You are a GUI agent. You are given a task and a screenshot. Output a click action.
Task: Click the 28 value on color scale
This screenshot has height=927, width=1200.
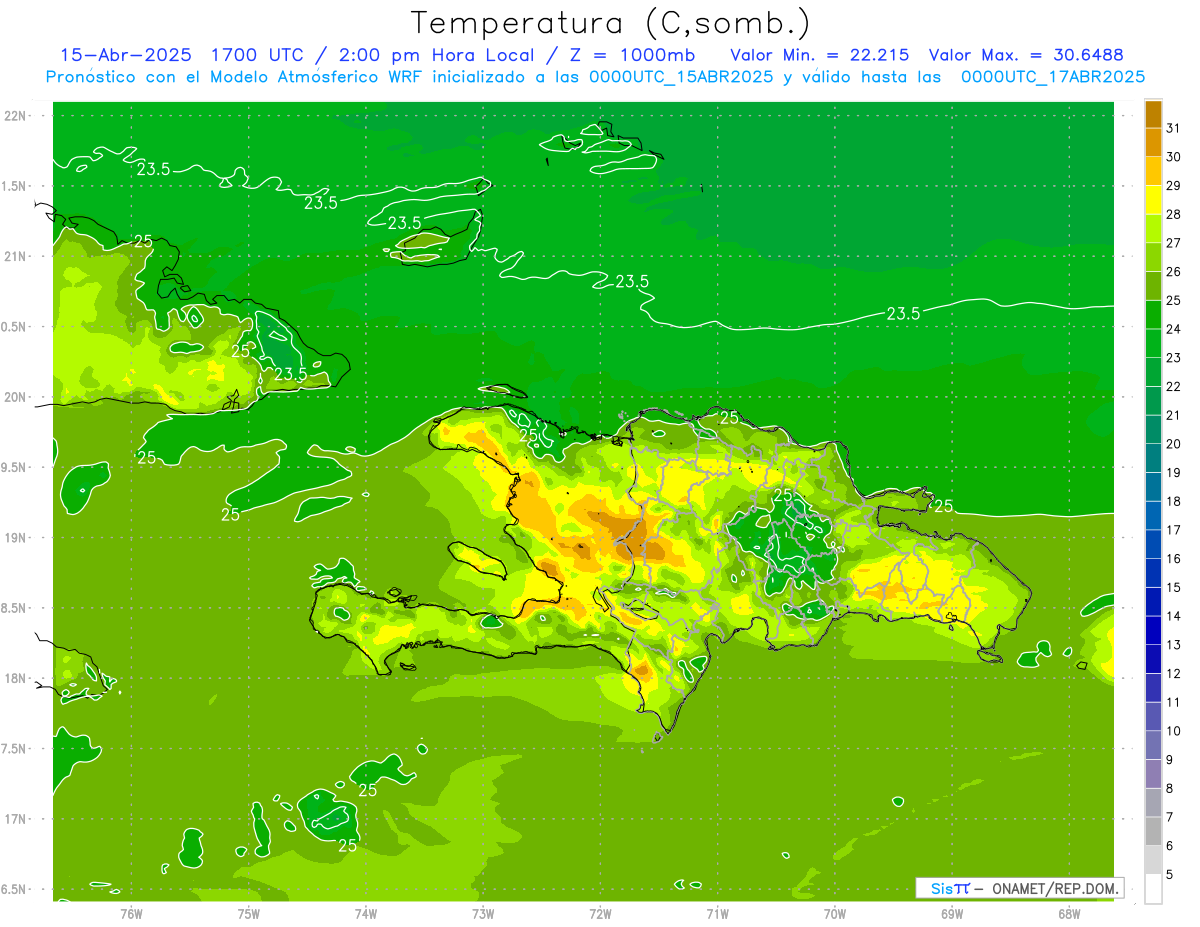coord(1174,214)
